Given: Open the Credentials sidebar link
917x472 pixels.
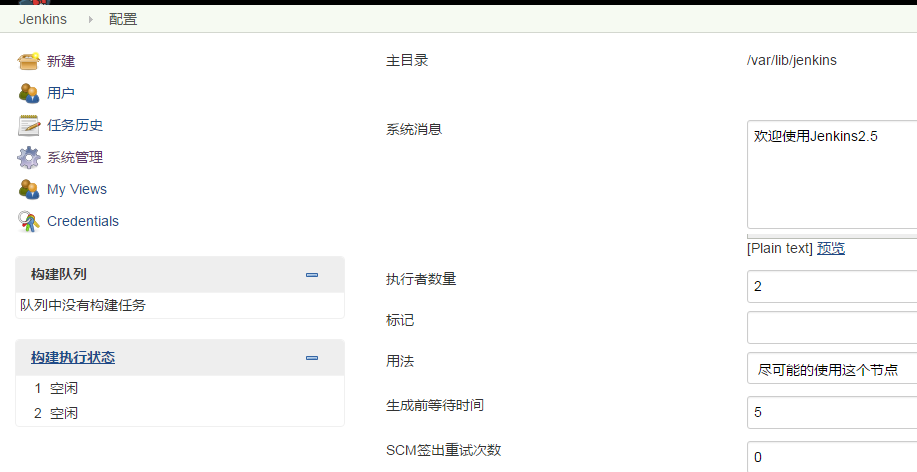Looking at the screenshot, I should point(82,221).
